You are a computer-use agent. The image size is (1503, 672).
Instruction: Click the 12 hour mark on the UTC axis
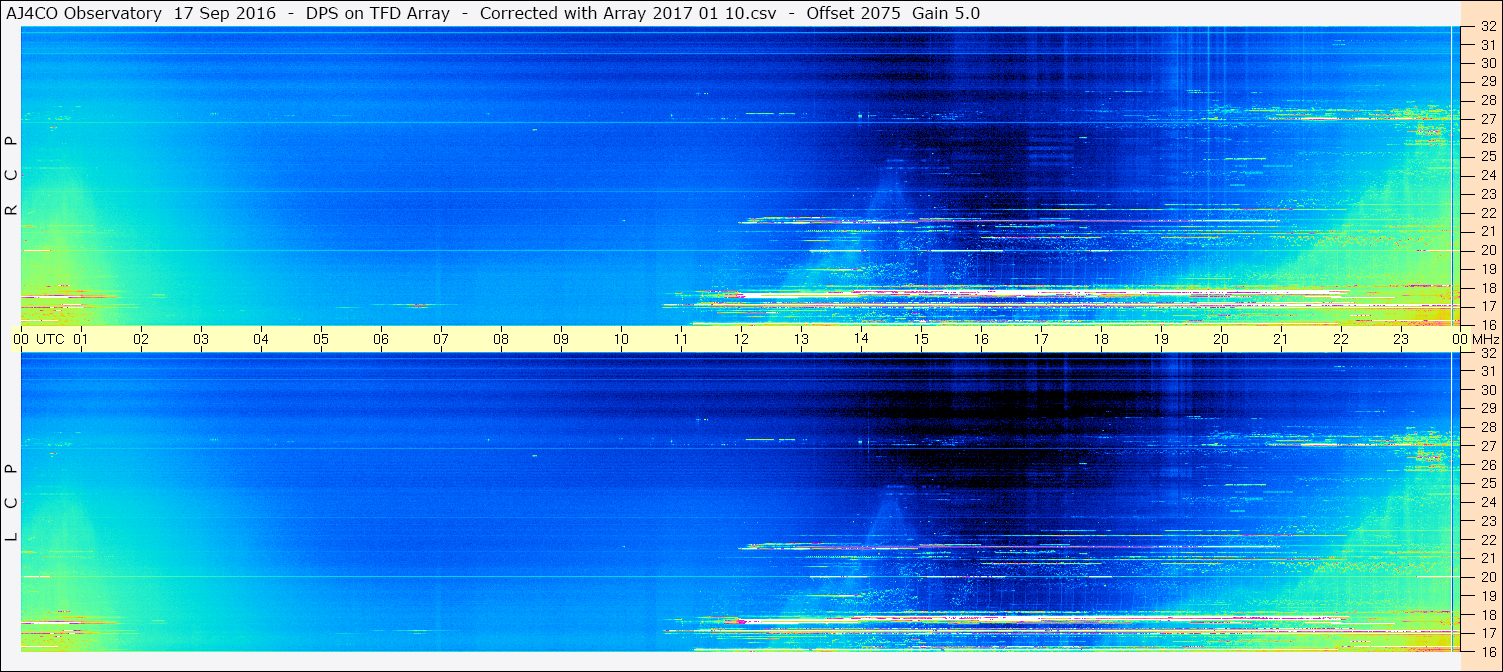click(741, 339)
